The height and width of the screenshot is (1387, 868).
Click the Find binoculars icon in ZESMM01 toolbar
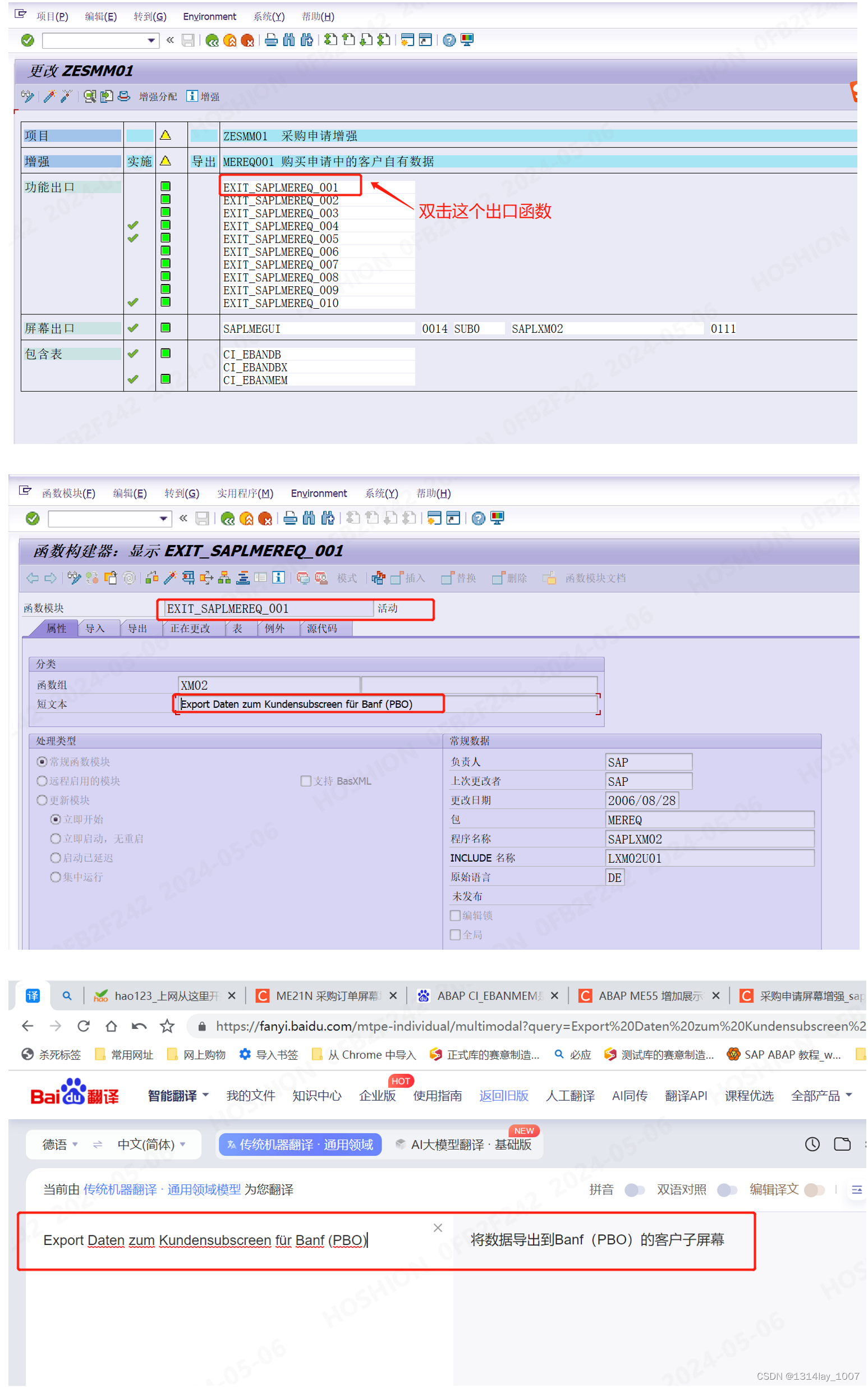coord(289,40)
